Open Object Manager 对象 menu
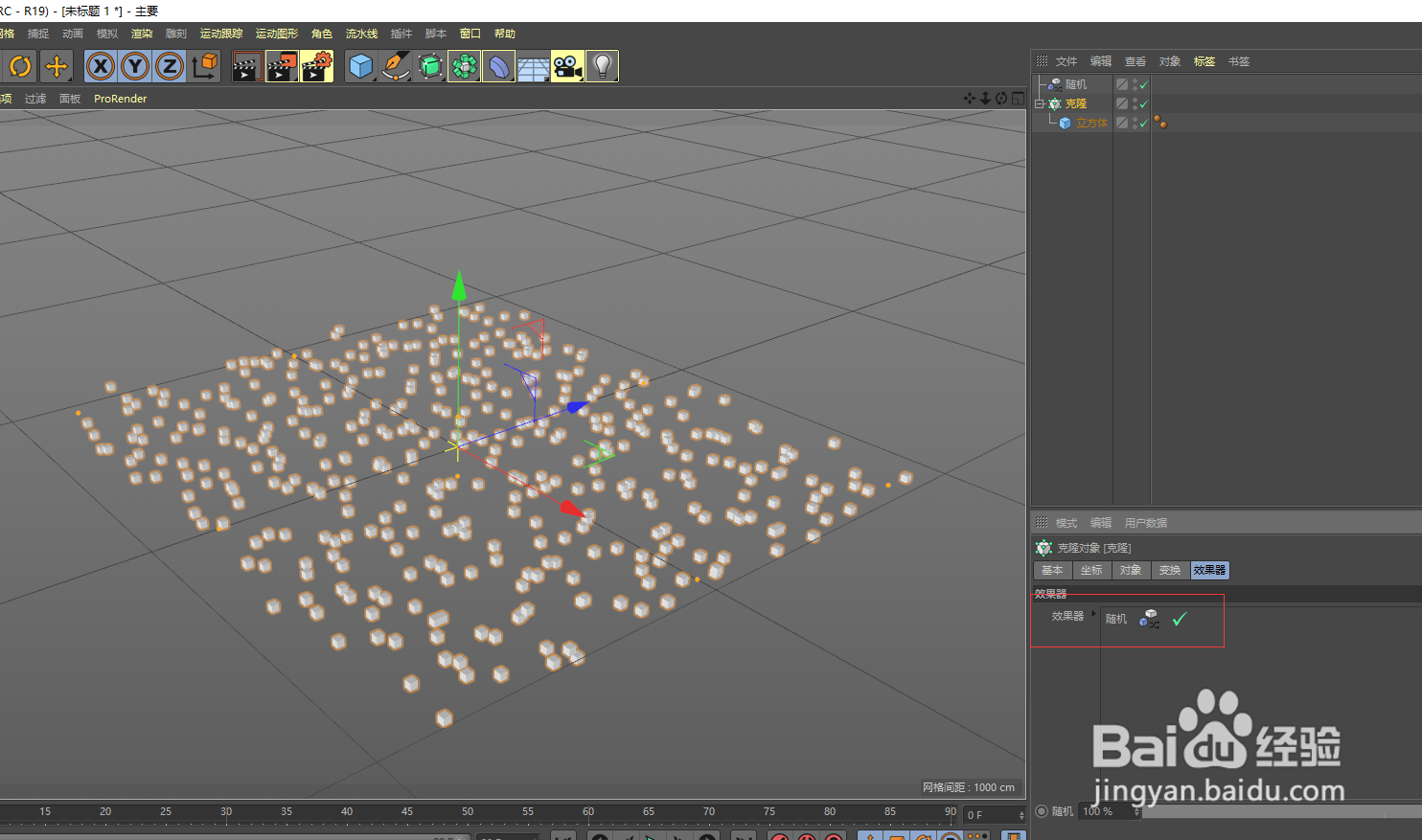This screenshot has width=1422, height=840. pyautogui.click(x=1170, y=61)
